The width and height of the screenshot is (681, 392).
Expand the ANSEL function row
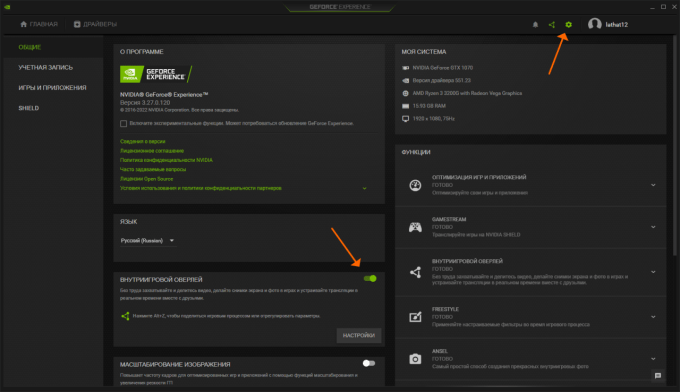coord(653,359)
